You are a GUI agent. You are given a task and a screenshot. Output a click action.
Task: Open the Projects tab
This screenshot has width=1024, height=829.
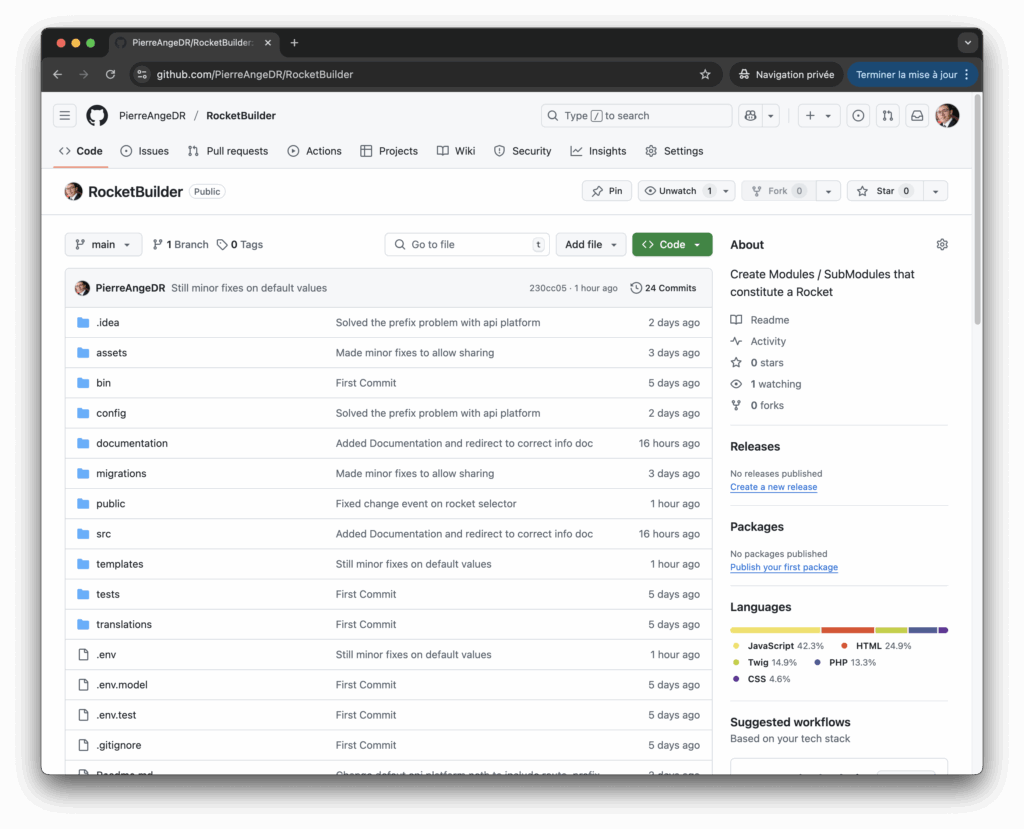coord(389,151)
